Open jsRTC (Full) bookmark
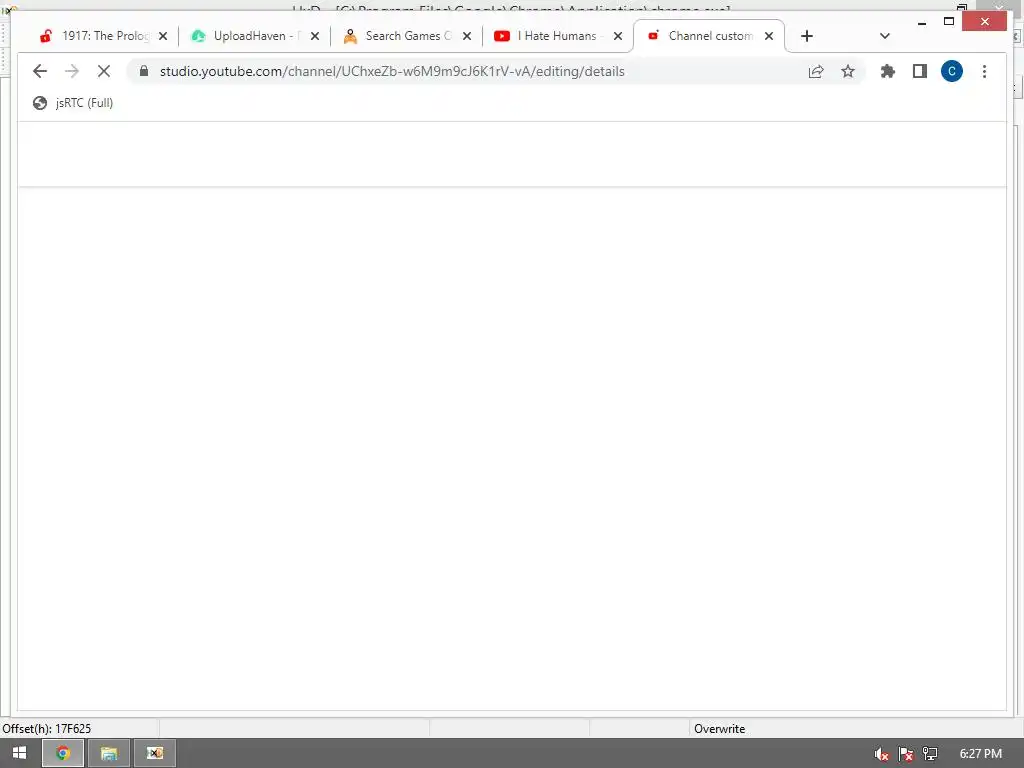1024x768 pixels. [73, 103]
